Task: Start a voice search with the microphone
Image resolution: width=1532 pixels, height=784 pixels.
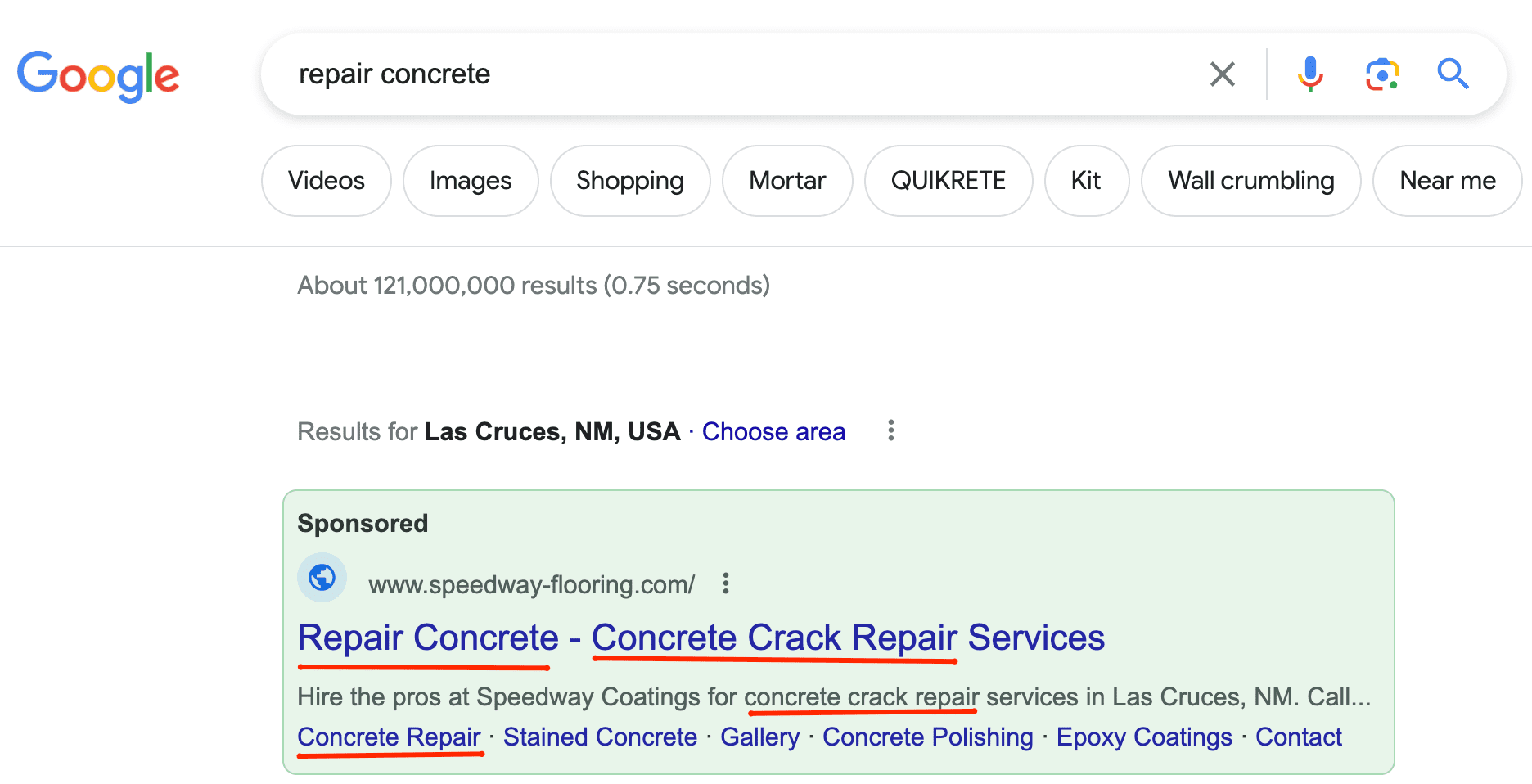Action: click(x=1309, y=74)
